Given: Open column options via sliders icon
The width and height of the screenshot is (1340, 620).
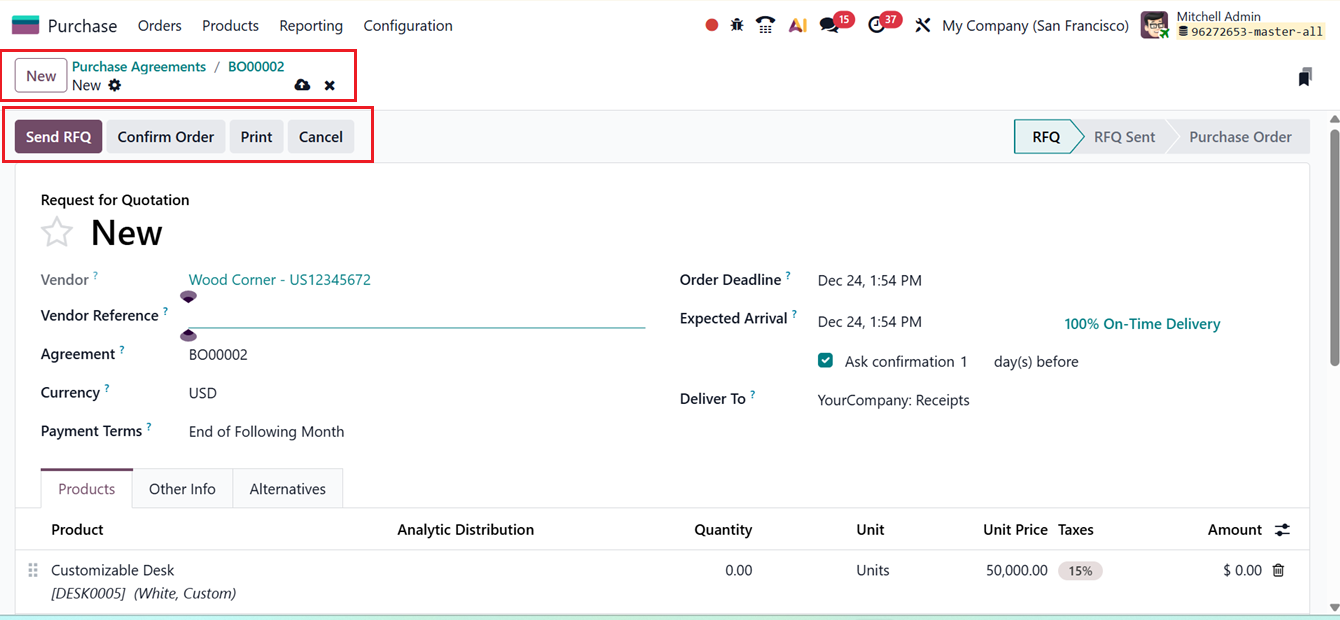Looking at the screenshot, I should [x=1282, y=529].
